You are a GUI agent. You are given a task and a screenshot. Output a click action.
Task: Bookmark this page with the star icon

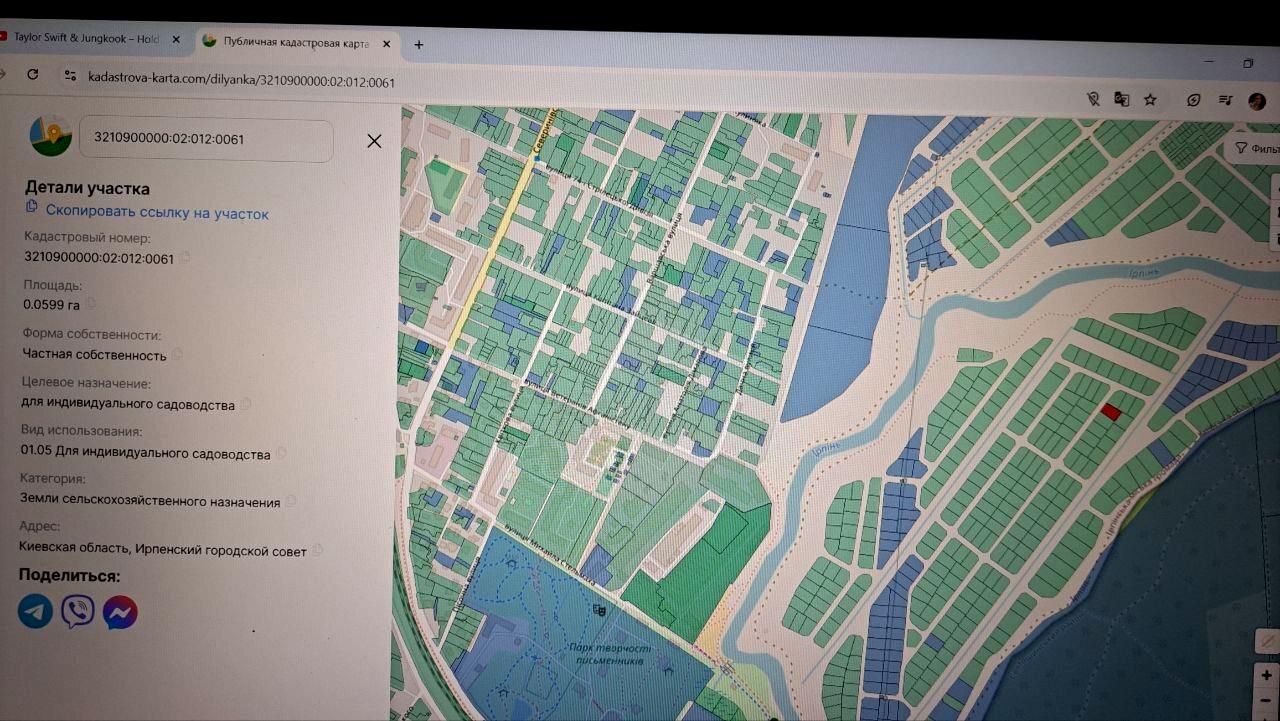pyautogui.click(x=1150, y=99)
